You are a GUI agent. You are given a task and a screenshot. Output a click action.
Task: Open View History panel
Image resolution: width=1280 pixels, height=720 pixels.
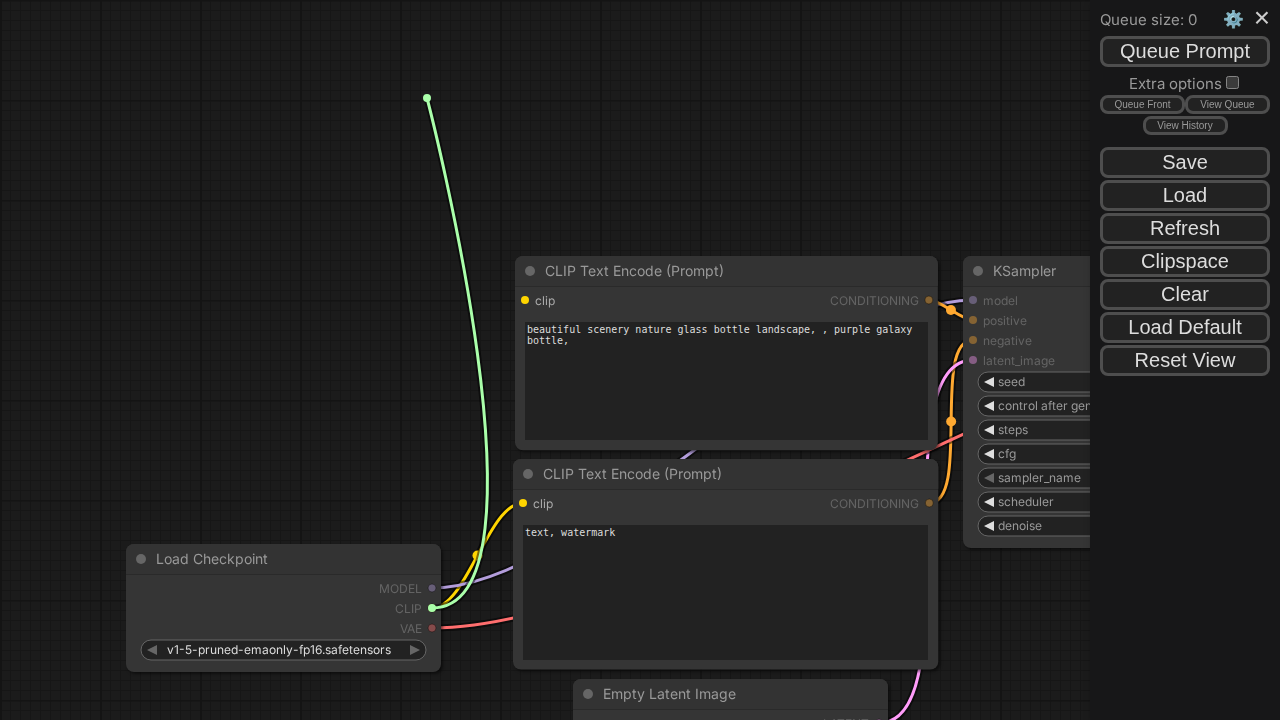[x=1184, y=125]
